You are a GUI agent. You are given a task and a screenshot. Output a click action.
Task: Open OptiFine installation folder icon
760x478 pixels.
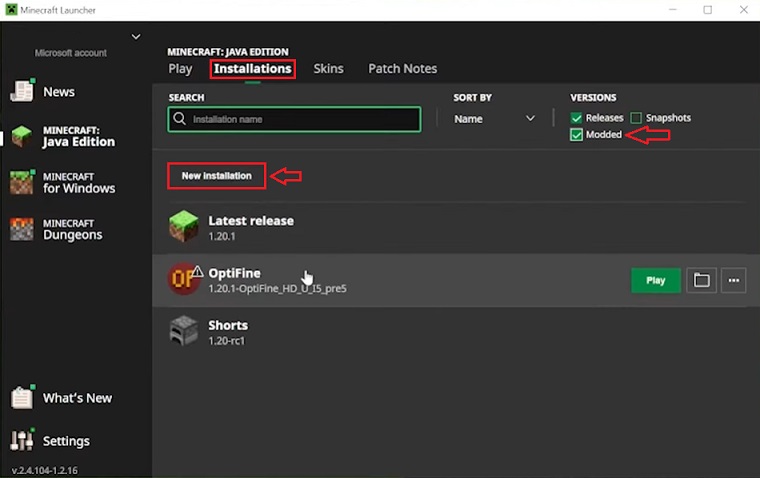702,280
